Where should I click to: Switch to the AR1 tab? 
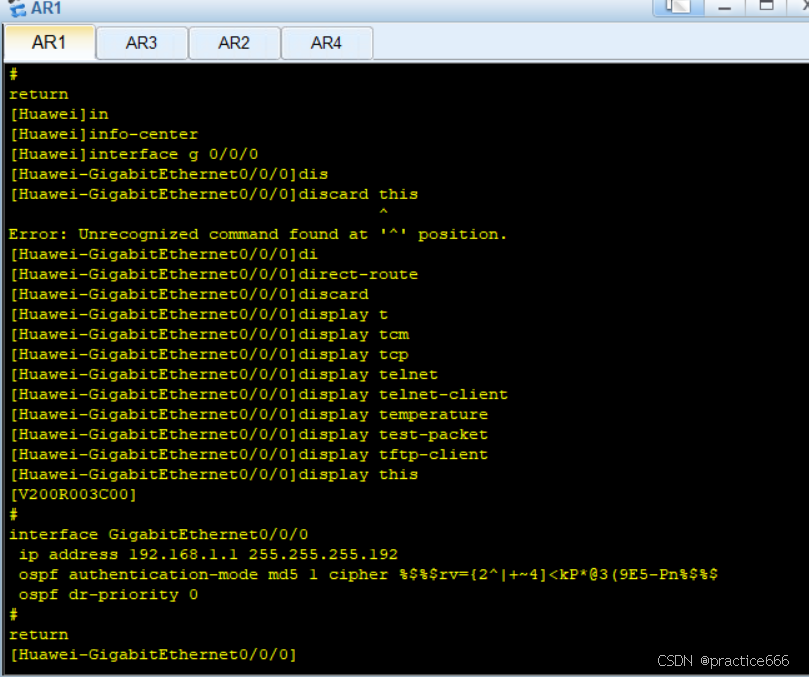point(49,42)
